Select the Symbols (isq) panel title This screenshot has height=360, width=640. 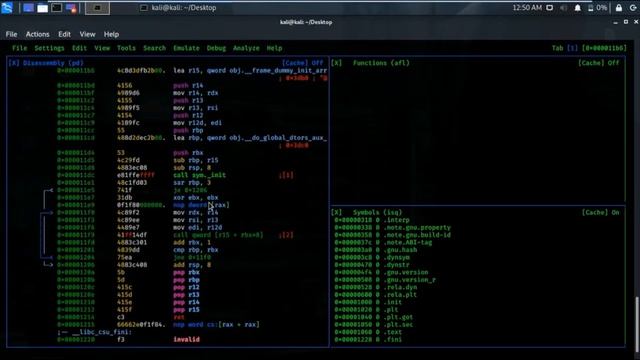tap(378, 213)
